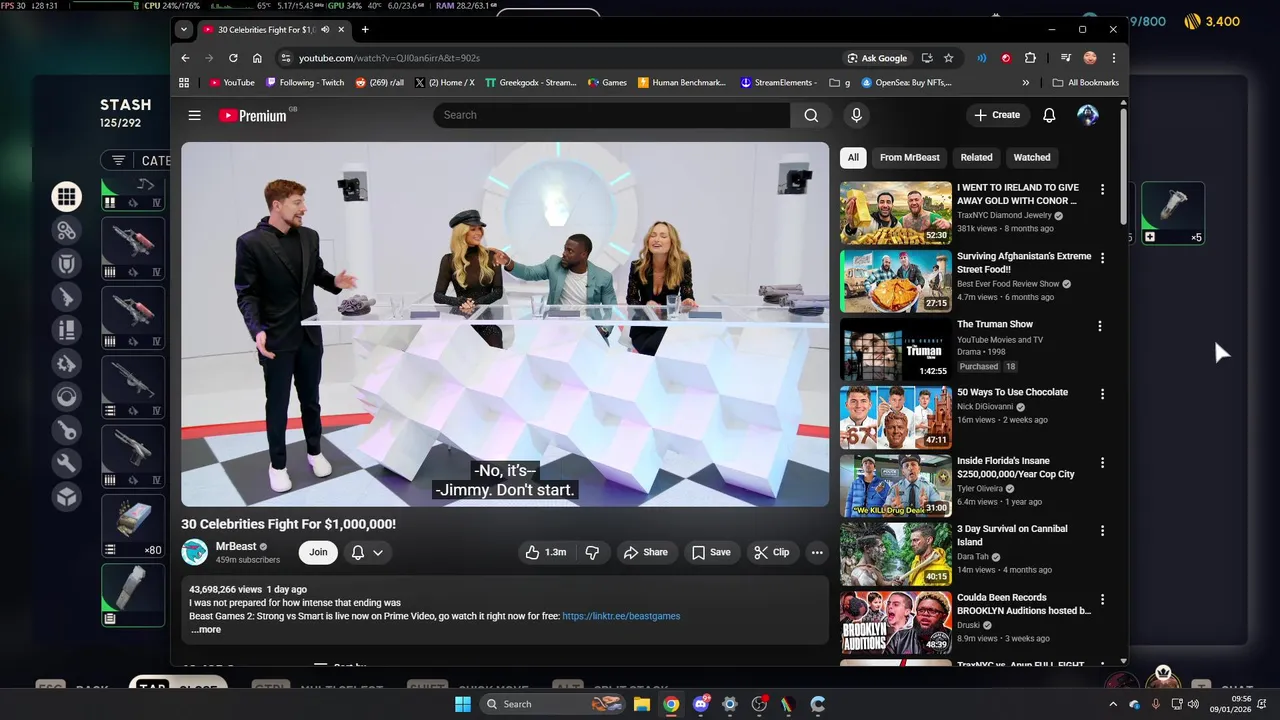Click the YouTube Premium logo
The width and height of the screenshot is (1280, 720).
pos(253,115)
